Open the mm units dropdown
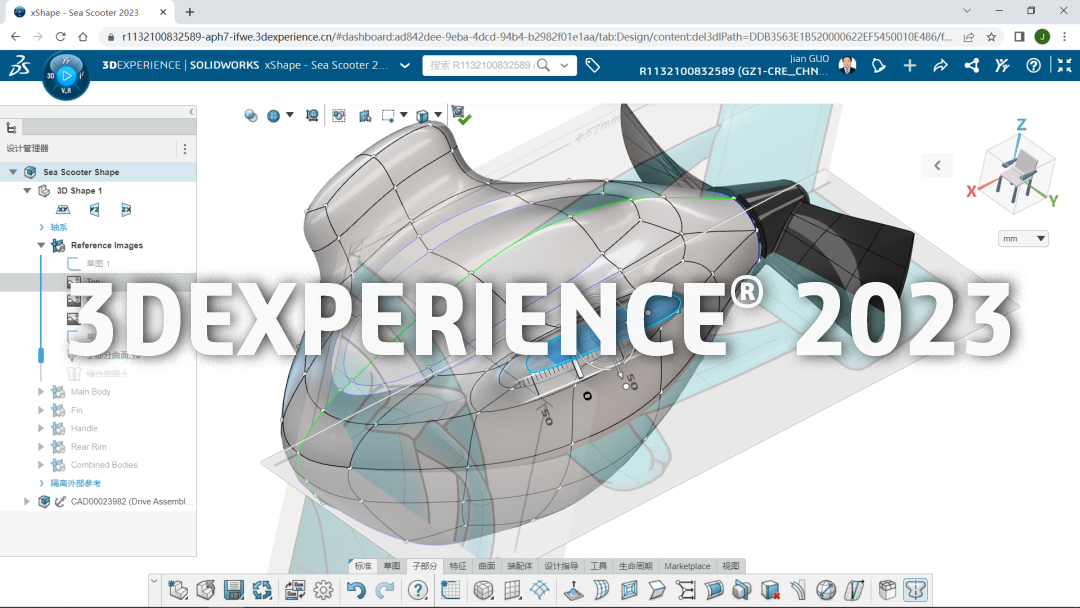 [1024, 238]
